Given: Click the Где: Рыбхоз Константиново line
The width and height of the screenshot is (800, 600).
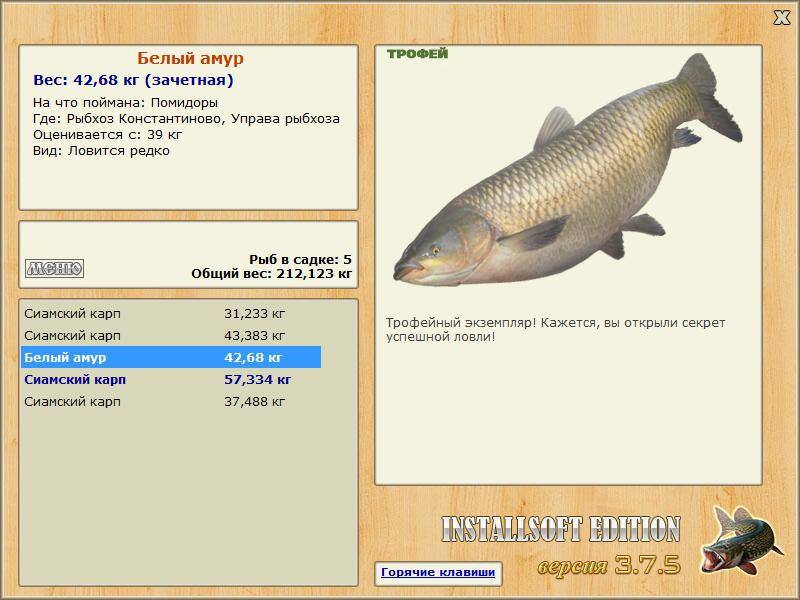Looking at the screenshot, I should [x=186, y=119].
